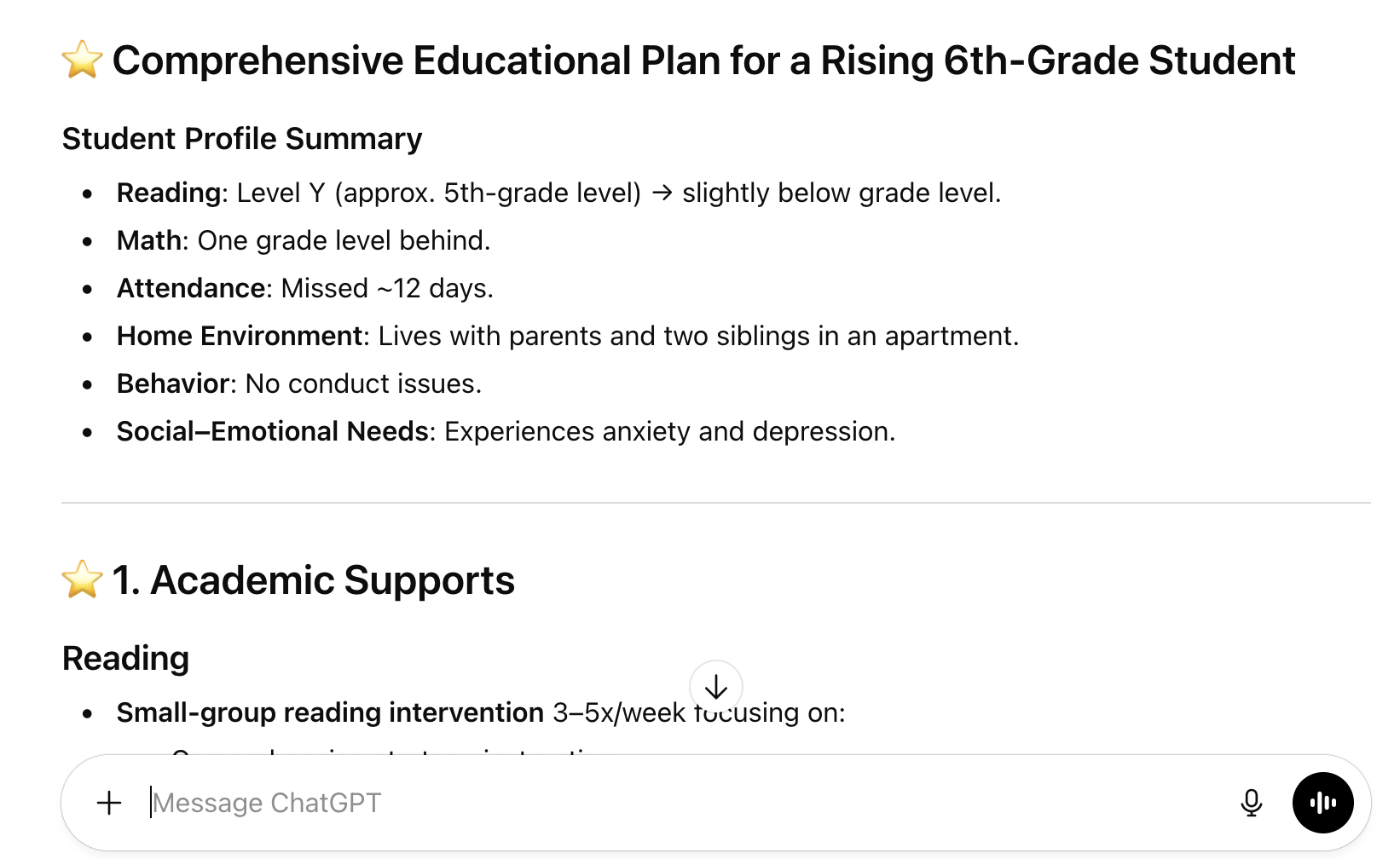Click the scroll-to-bottom button above the composer

tap(716, 687)
